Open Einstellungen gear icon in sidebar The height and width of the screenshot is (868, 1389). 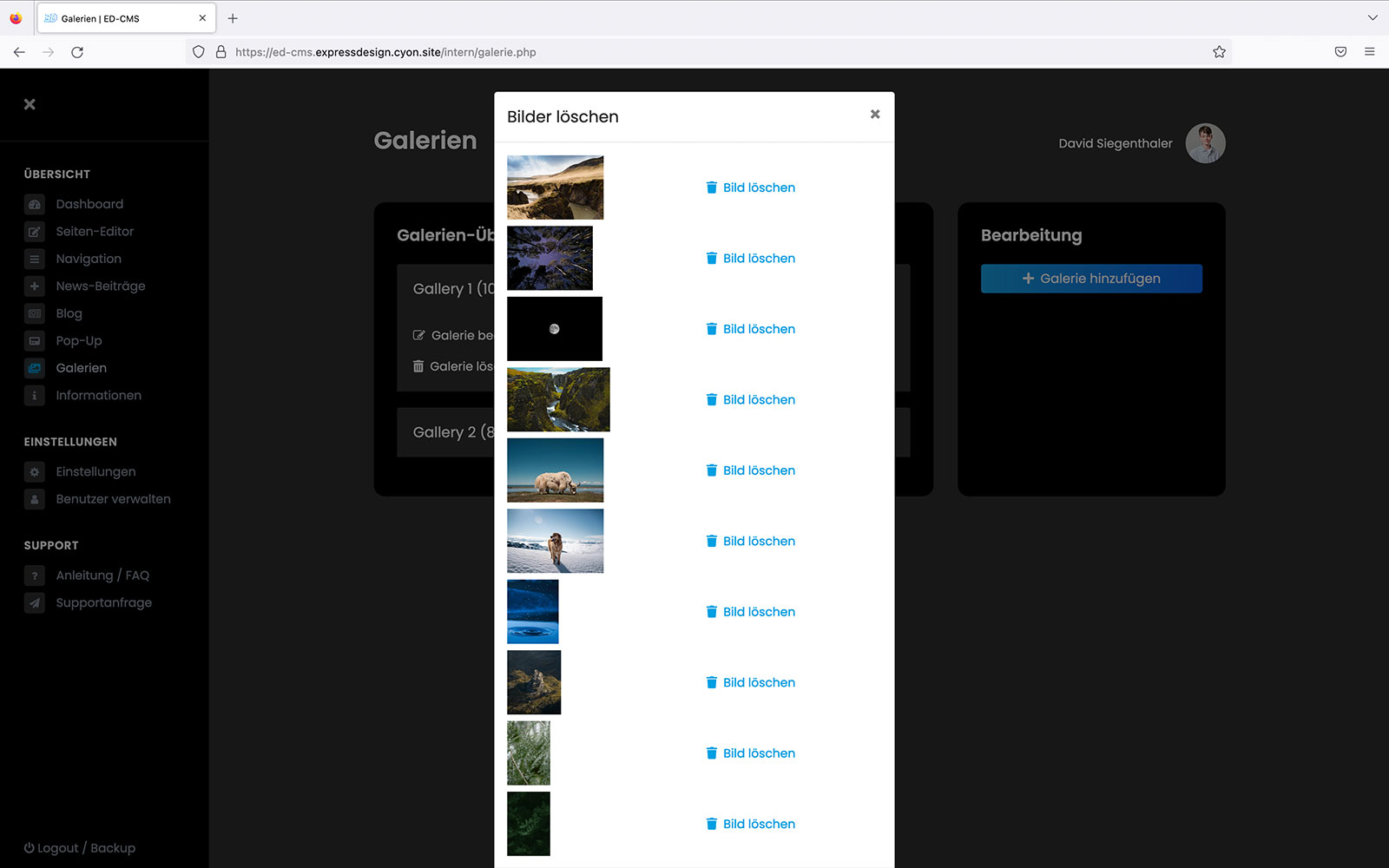(35, 472)
